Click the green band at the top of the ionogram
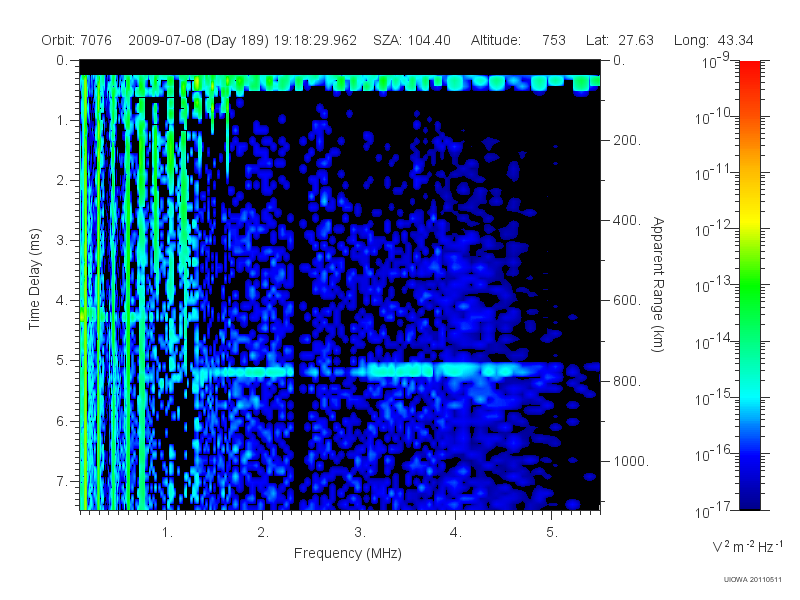 [x=340, y=83]
